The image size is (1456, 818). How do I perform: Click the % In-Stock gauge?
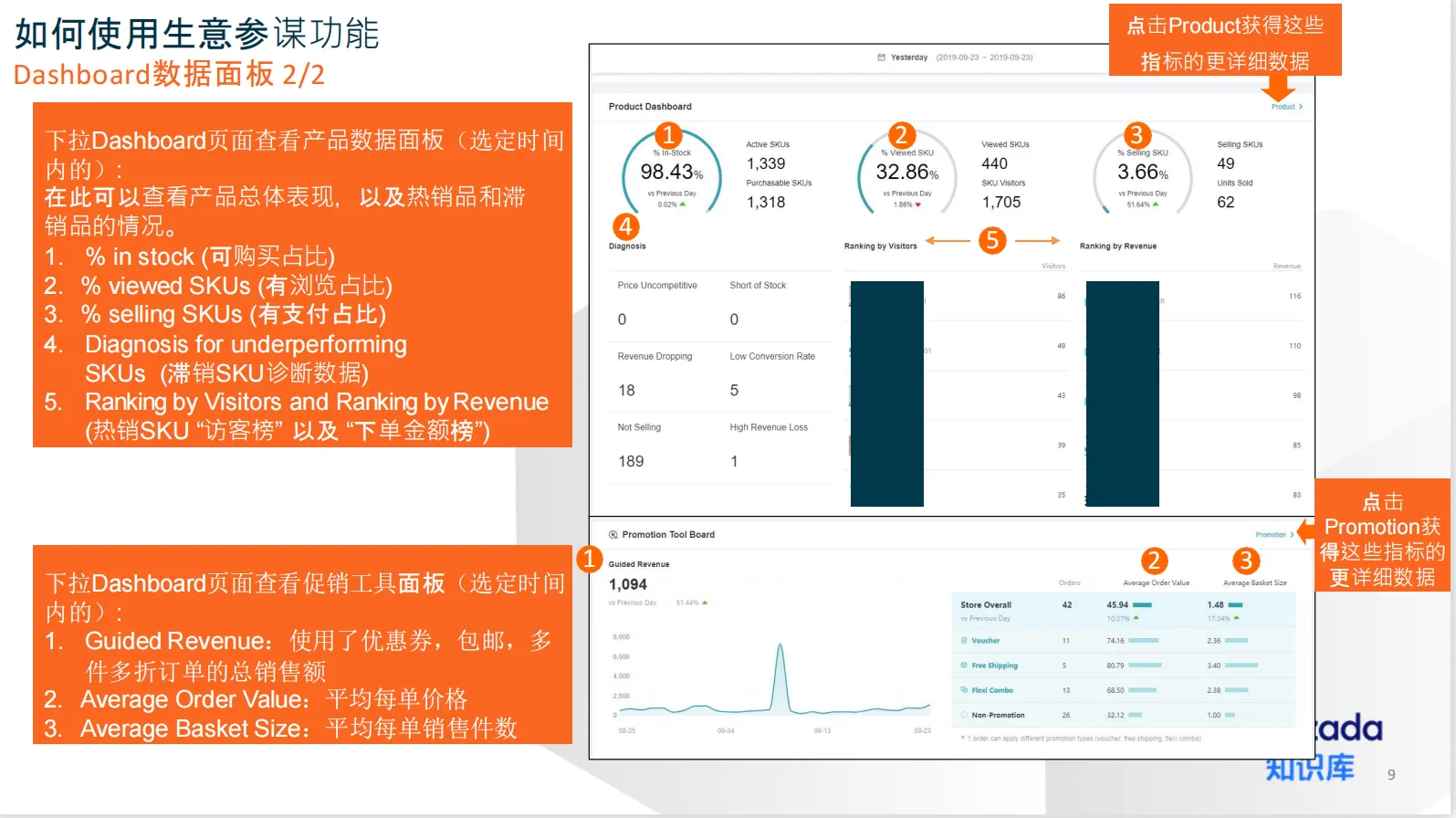[x=672, y=173]
